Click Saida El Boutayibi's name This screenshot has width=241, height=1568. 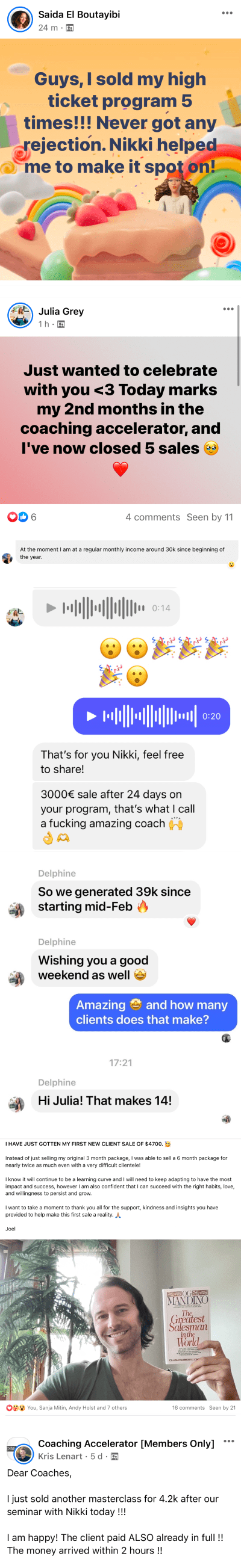click(79, 14)
